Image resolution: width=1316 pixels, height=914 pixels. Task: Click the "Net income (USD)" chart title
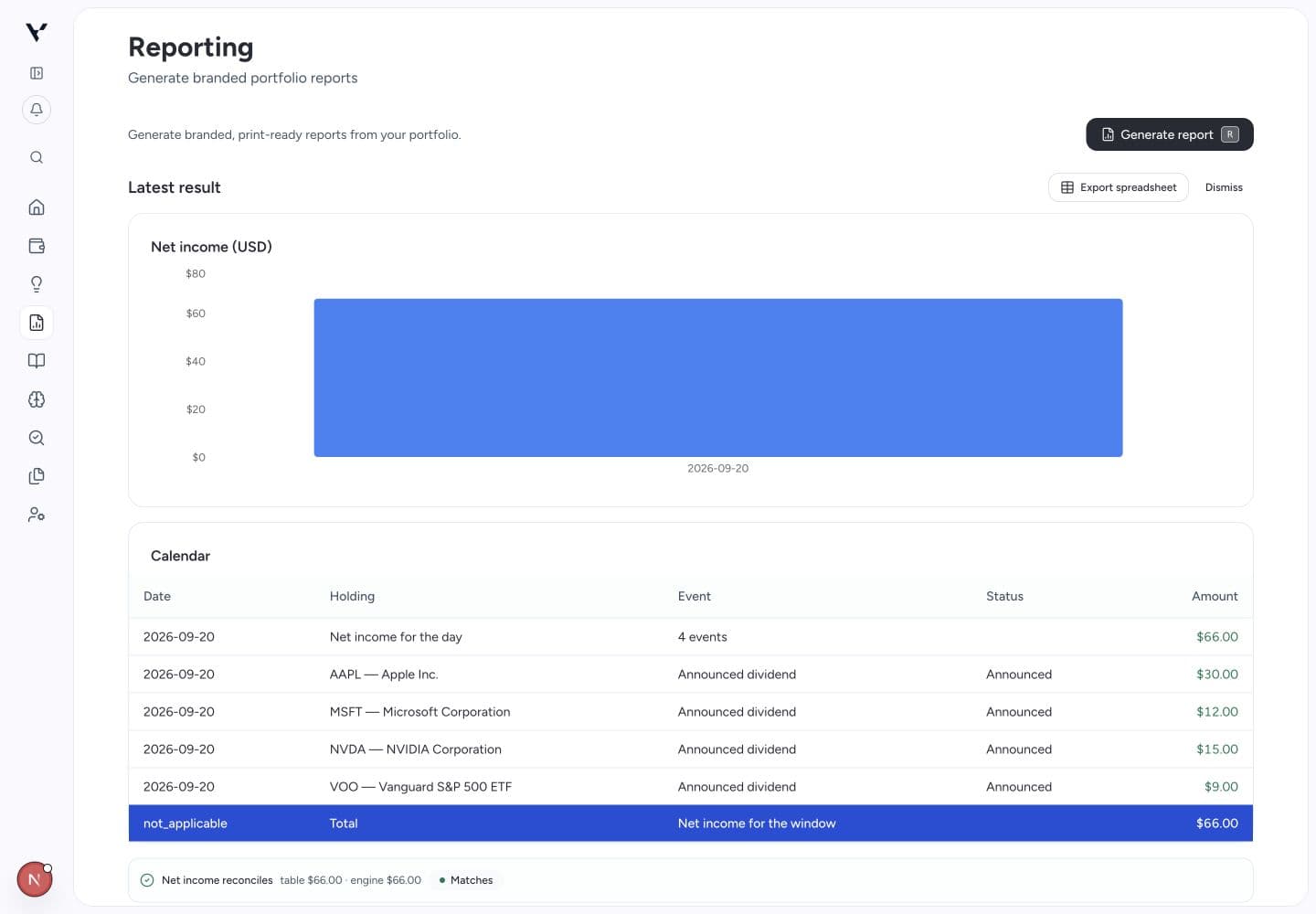tap(211, 247)
